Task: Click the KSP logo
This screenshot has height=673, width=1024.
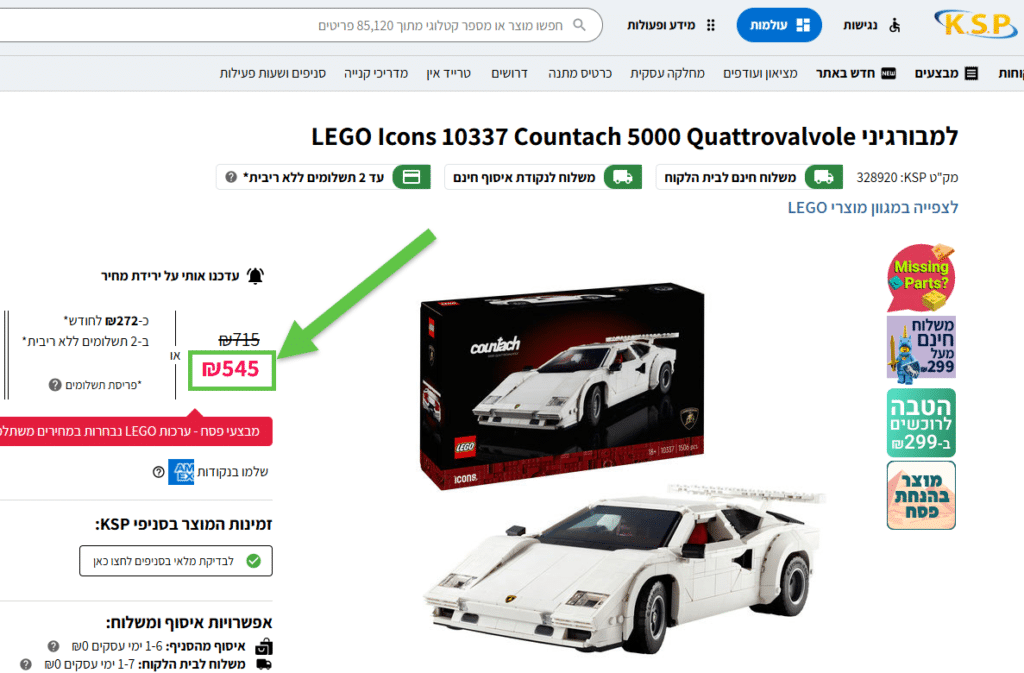Action: pyautogui.click(x=975, y=24)
